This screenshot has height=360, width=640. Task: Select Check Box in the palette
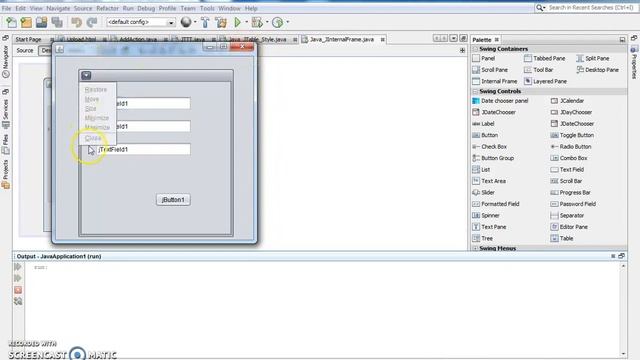click(x=489, y=147)
